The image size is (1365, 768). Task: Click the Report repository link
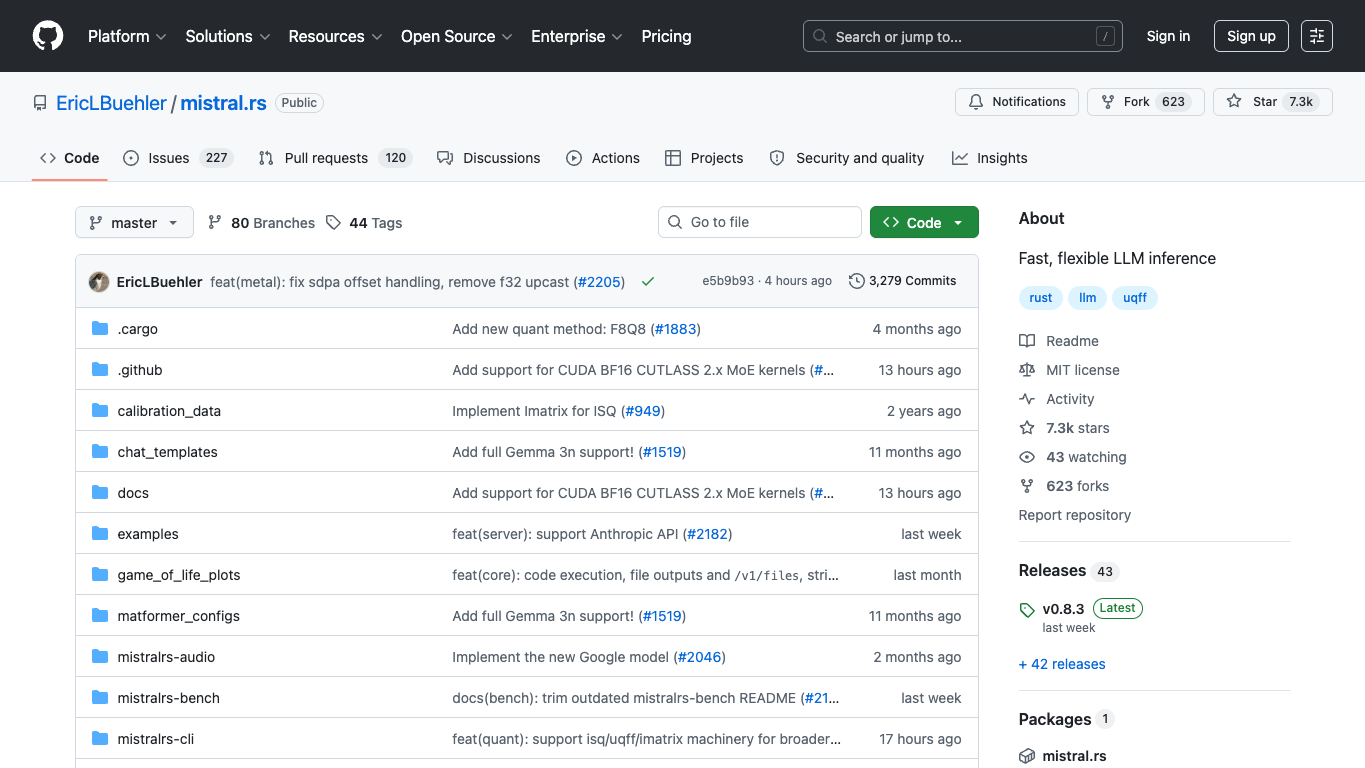click(1075, 515)
